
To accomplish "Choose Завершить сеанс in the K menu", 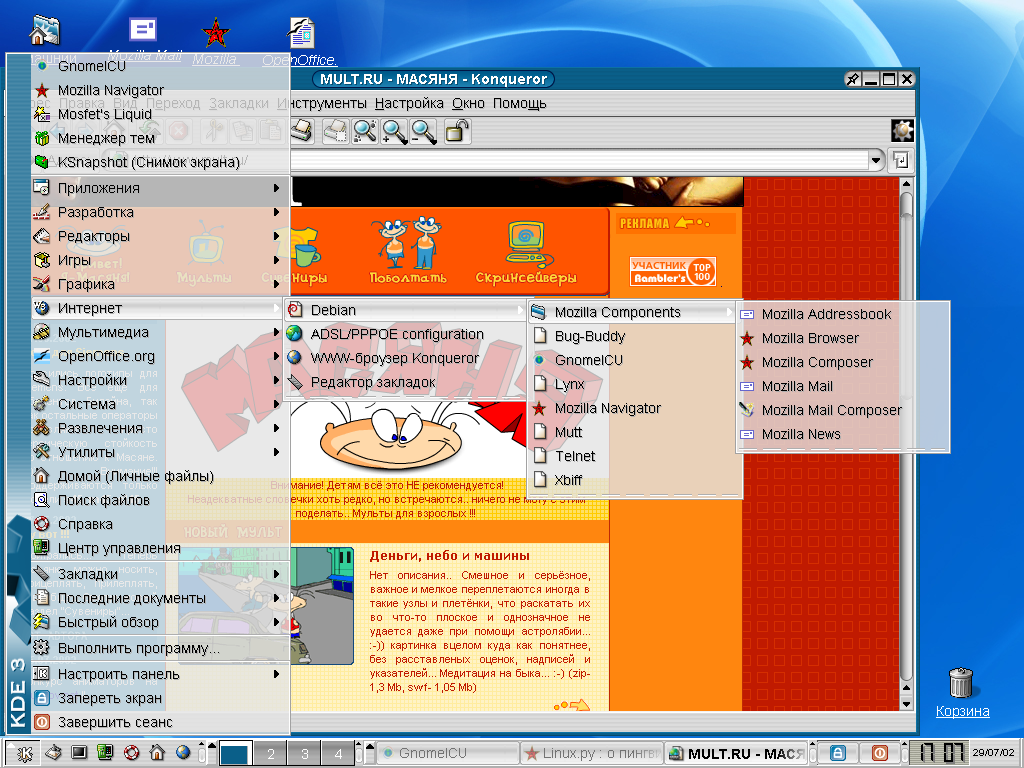I will (x=161, y=722).
